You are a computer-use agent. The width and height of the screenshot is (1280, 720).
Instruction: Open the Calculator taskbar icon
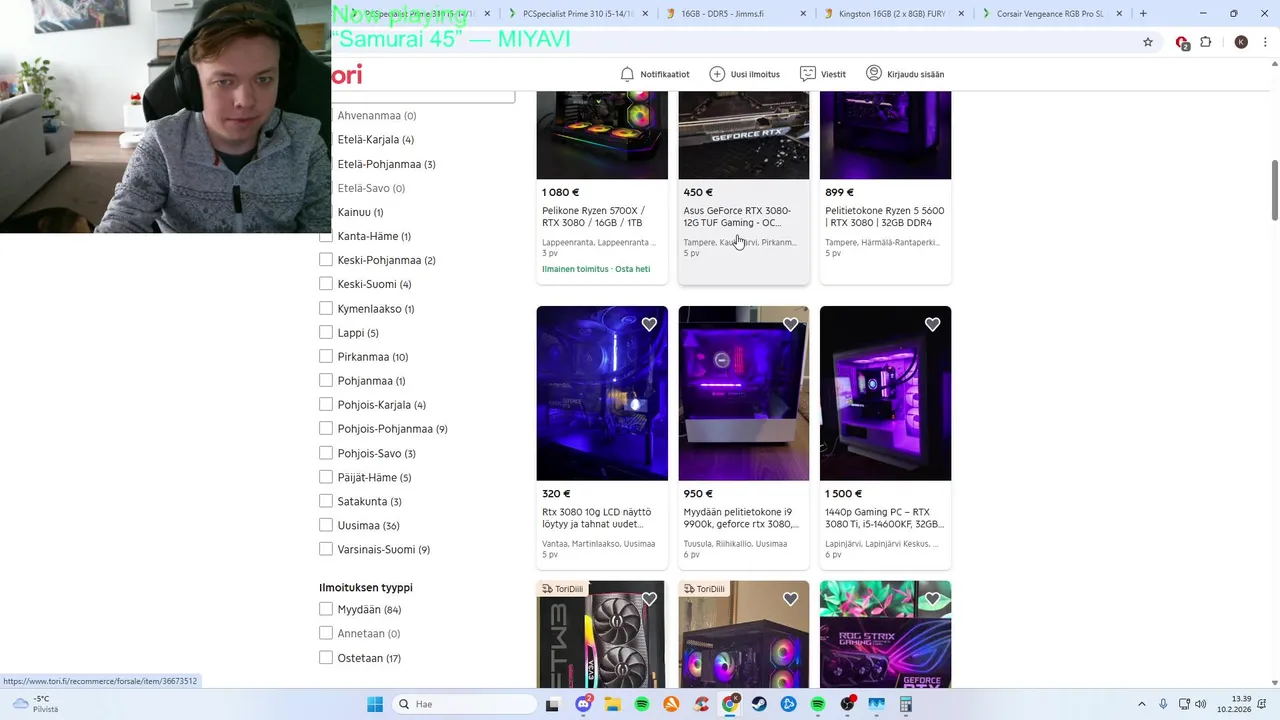pyautogui.click(x=906, y=704)
